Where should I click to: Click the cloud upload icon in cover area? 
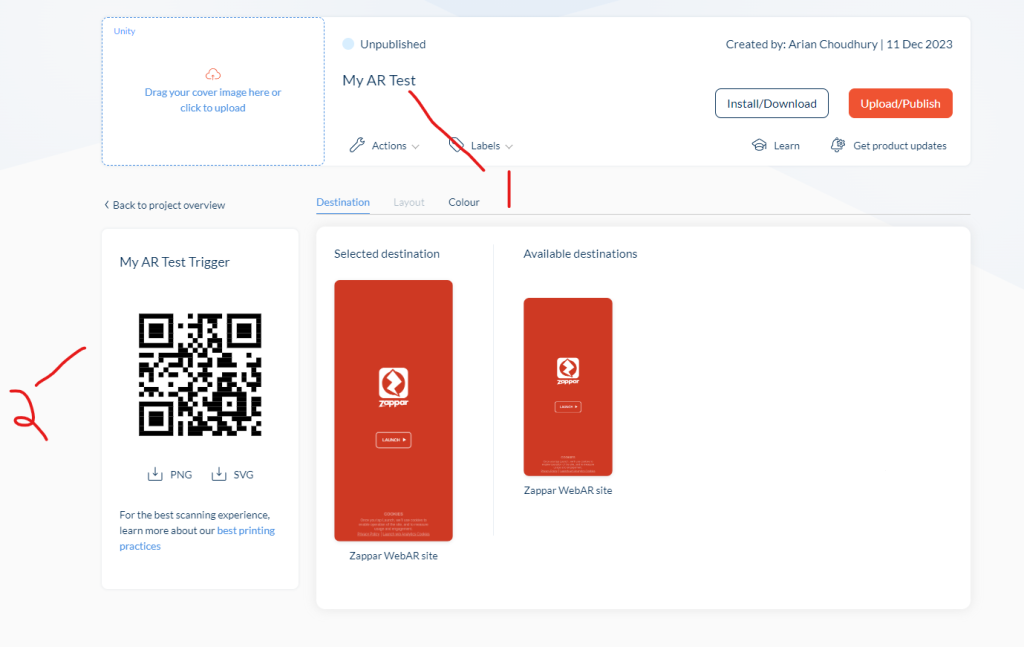[212, 74]
